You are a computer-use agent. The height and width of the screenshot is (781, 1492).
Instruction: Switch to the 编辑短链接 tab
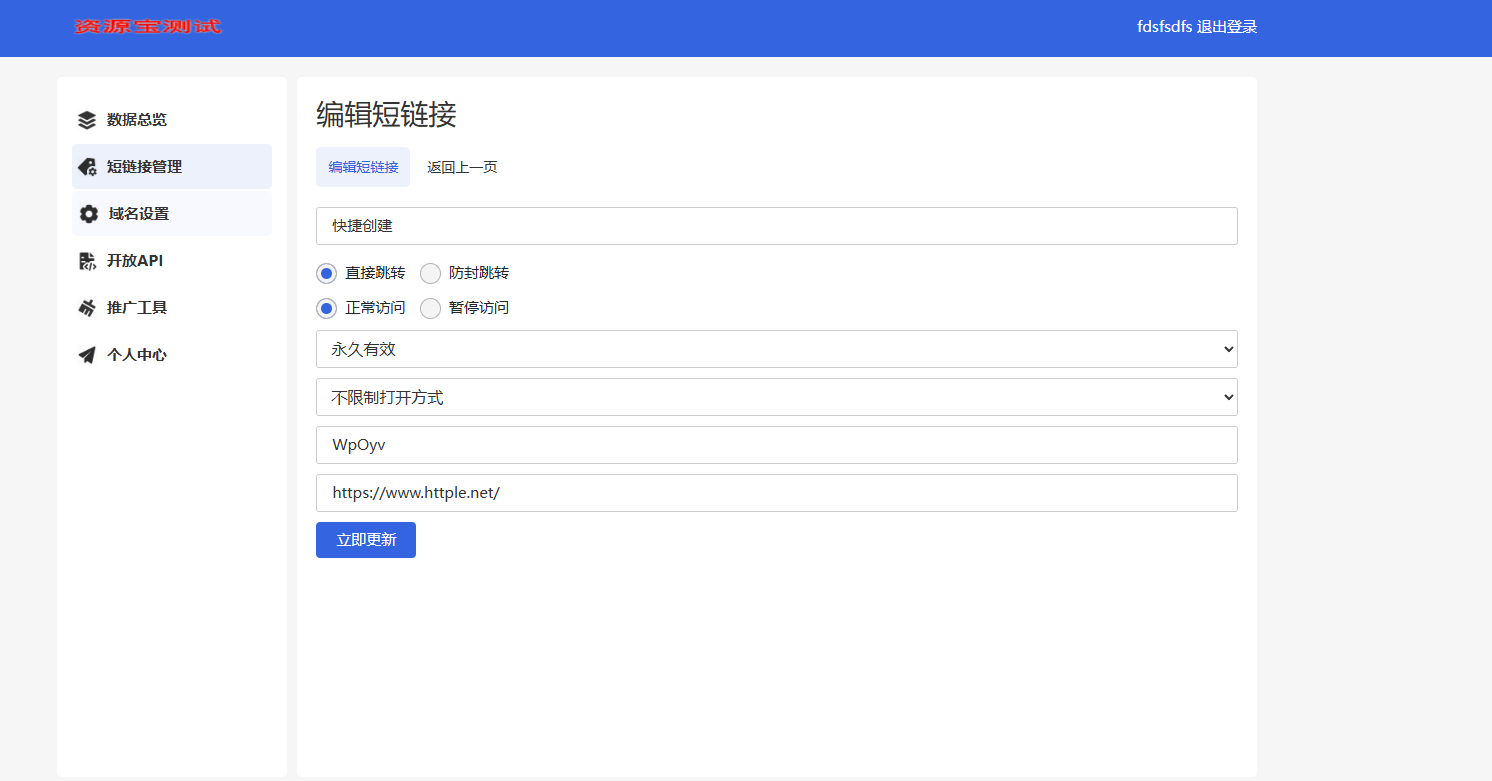point(363,167)
